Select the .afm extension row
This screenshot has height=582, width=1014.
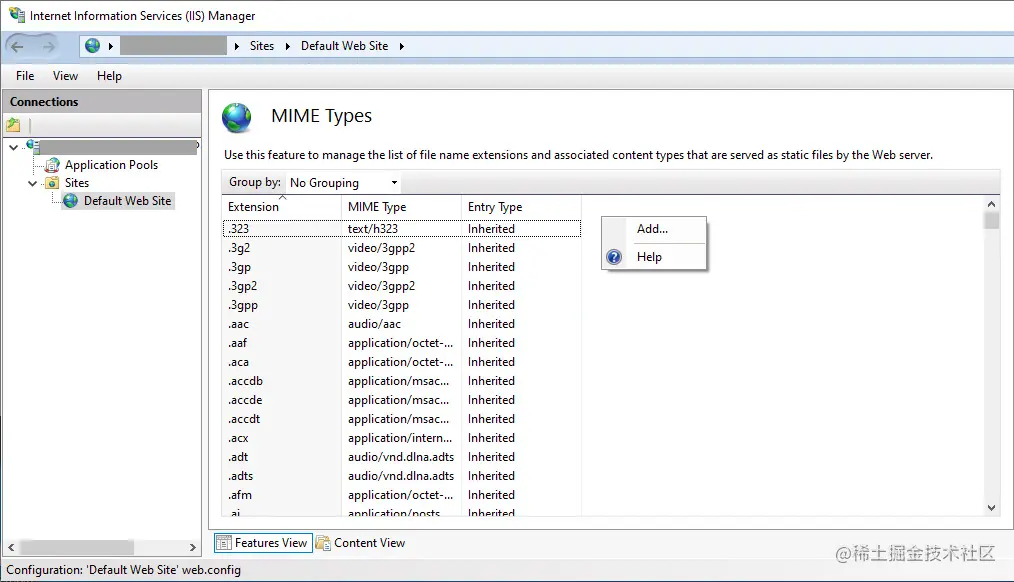coord(402,495)
